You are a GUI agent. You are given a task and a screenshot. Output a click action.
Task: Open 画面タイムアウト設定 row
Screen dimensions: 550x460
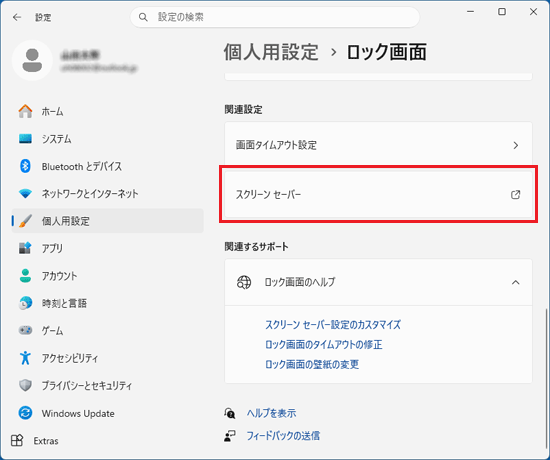(378, 145)
